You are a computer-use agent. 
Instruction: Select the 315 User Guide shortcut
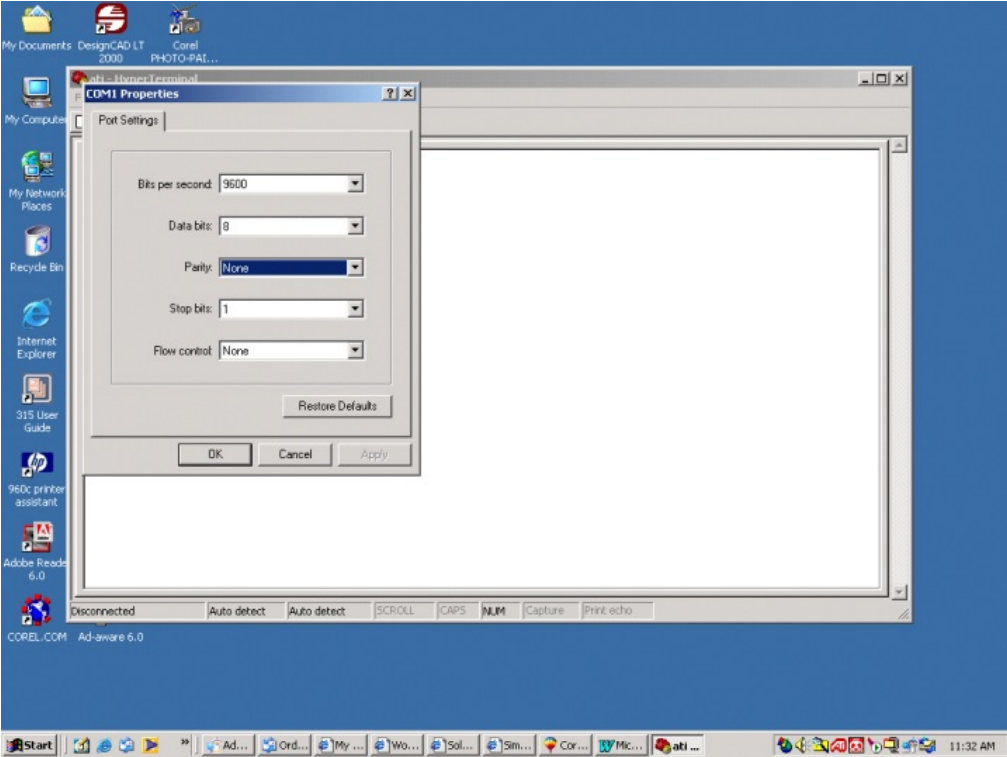tap(37, 403)
